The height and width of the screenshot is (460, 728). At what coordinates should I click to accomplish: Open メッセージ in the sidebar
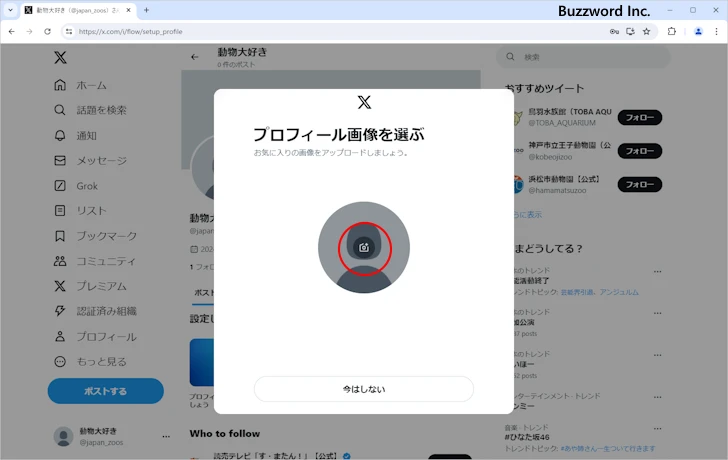click(90, 161)
